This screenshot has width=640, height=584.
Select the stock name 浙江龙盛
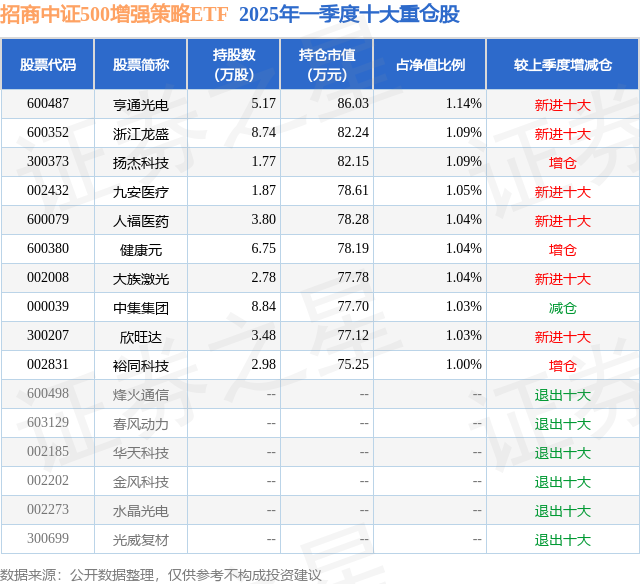[141, 133]
